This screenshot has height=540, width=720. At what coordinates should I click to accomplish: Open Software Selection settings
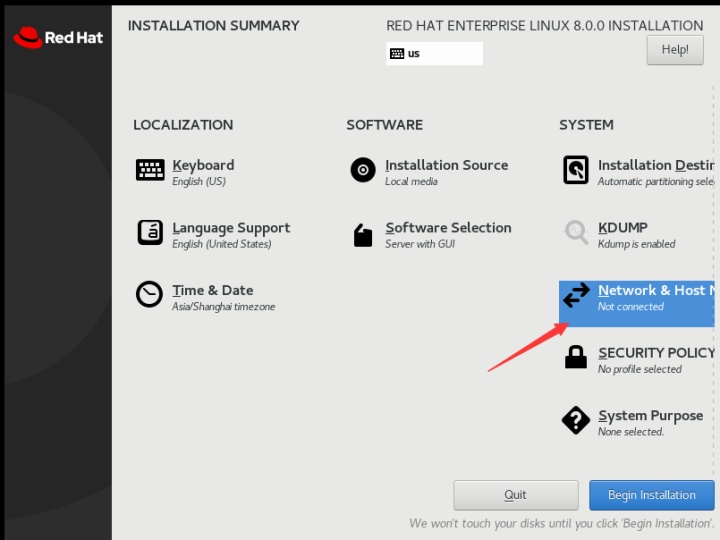(448, 228)
